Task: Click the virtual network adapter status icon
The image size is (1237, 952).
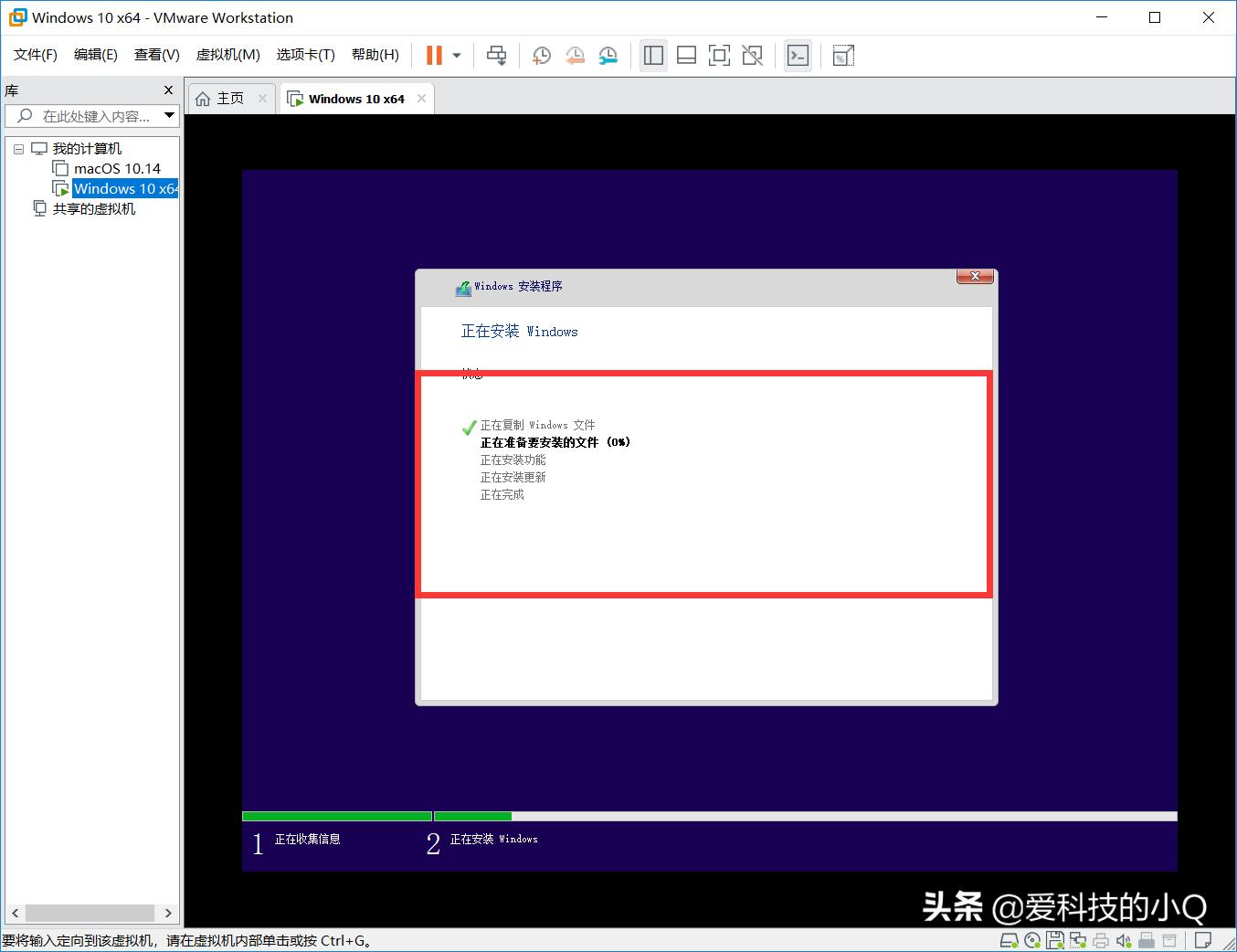Action: click(x=1078, y=940)
